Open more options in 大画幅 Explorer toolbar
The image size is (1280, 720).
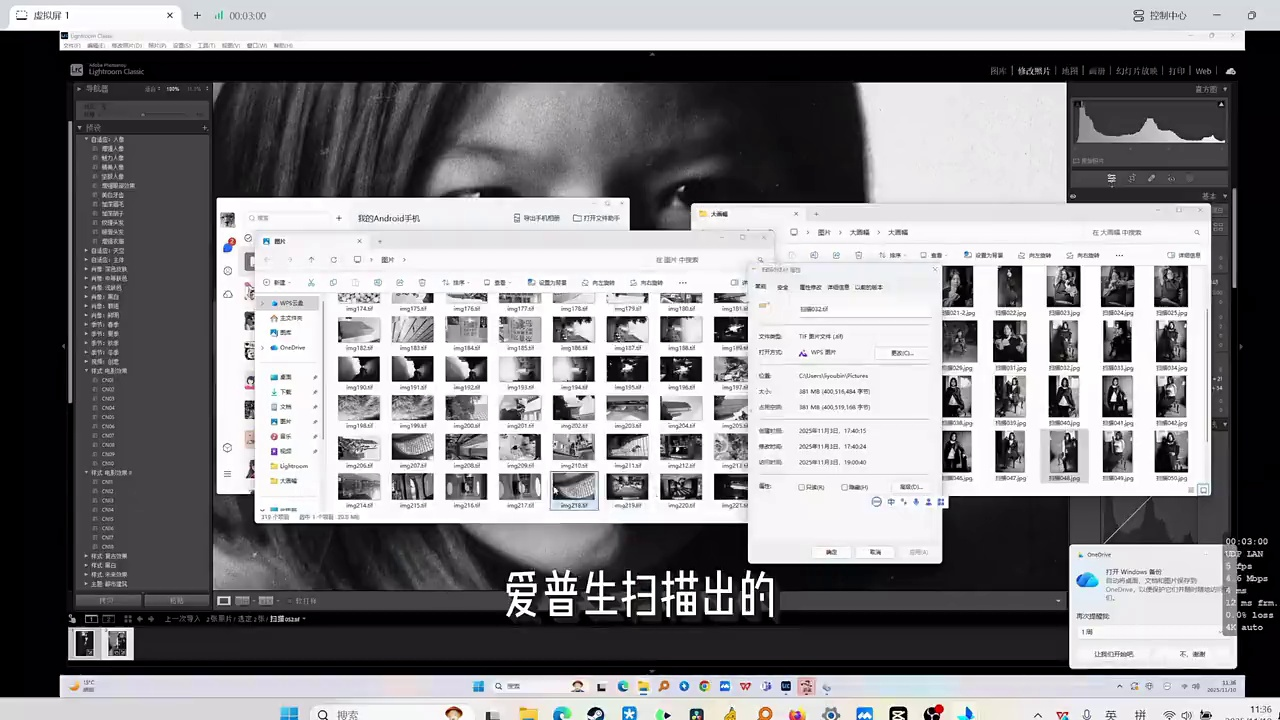coord(1117,255)
